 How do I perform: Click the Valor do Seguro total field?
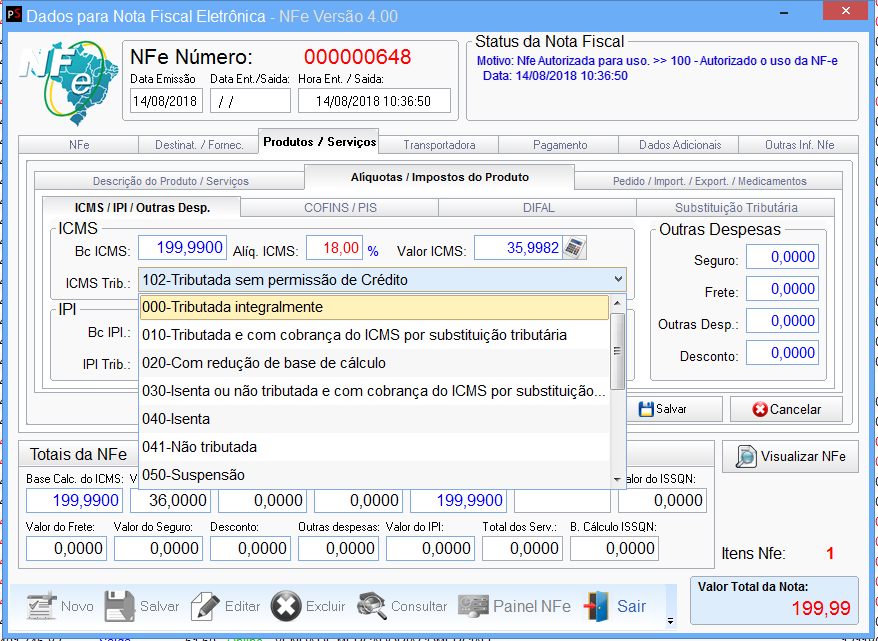point(158,548)
